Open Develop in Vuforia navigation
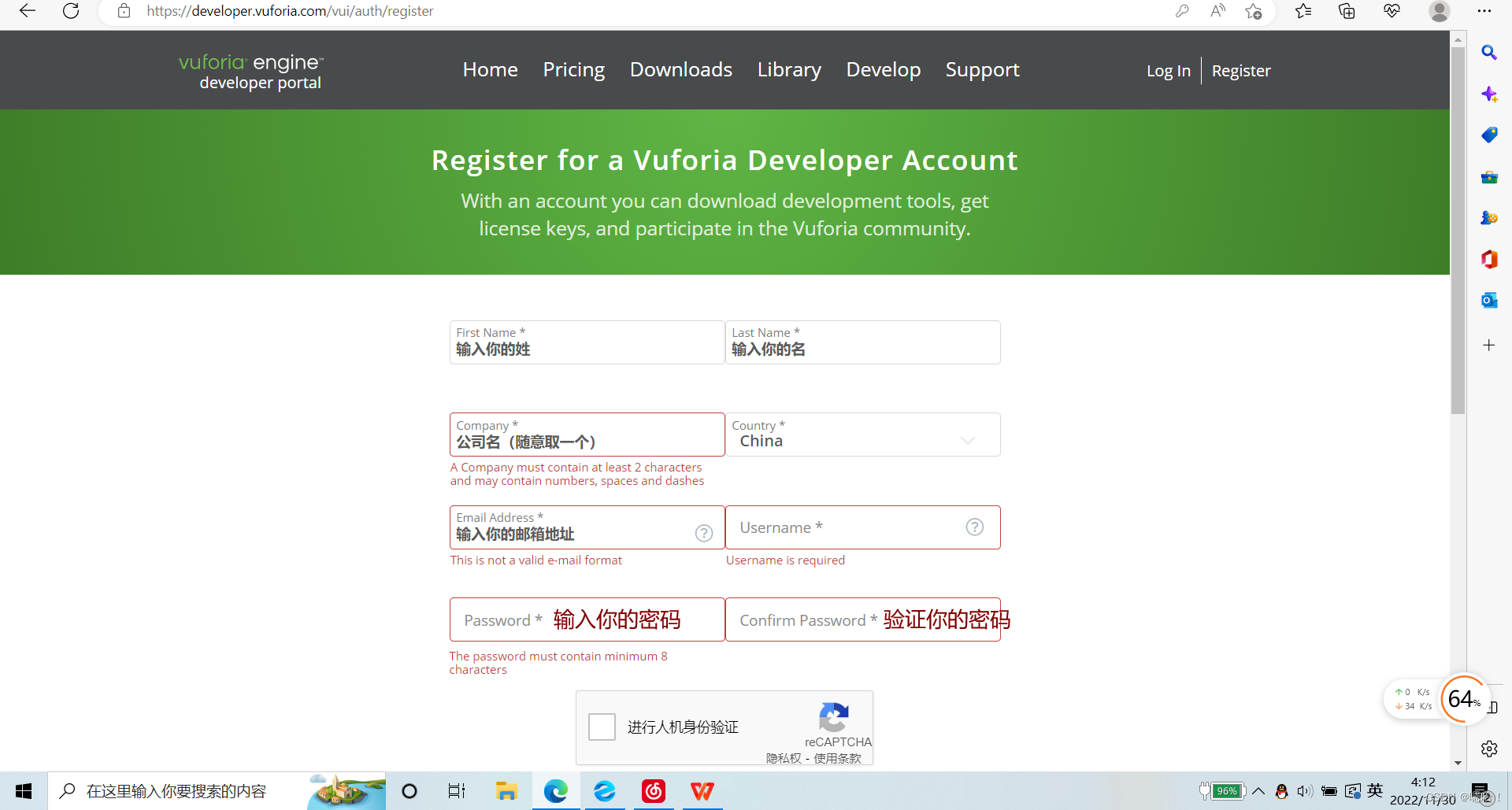This screenshot has width=1512, height=810. [x=884, y=70]
